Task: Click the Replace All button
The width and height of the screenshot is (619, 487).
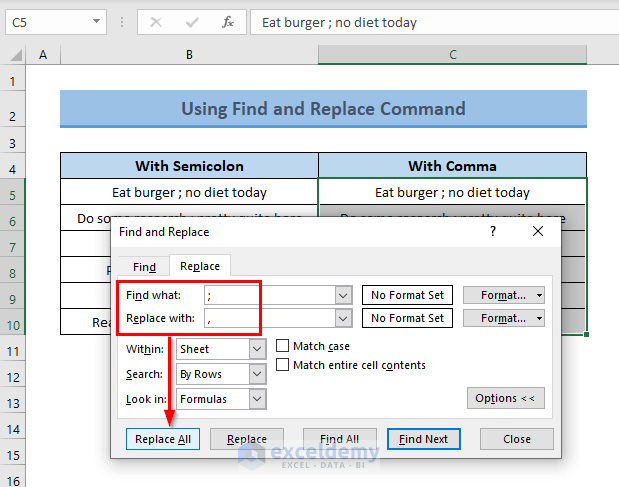Action: click(x=163, y=439)
